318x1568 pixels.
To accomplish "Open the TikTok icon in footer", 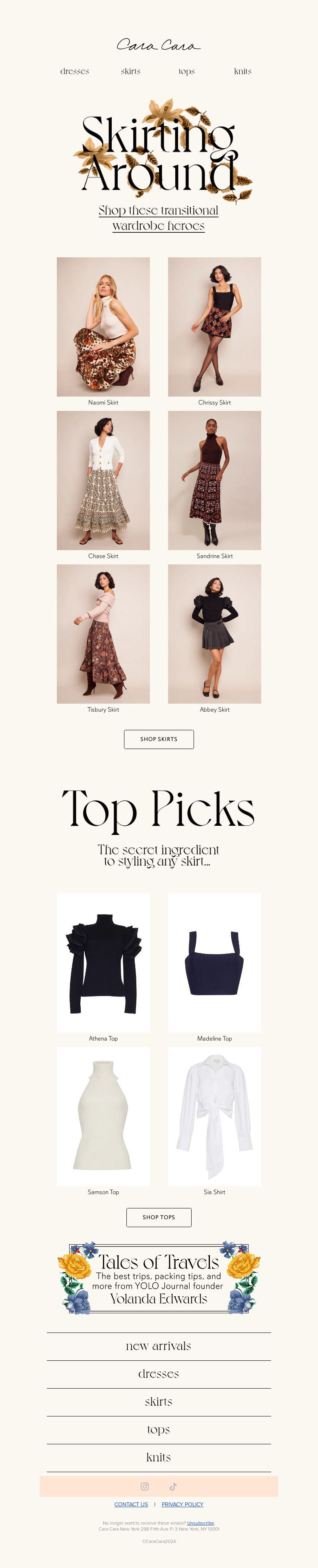I will pos(173,1486).
